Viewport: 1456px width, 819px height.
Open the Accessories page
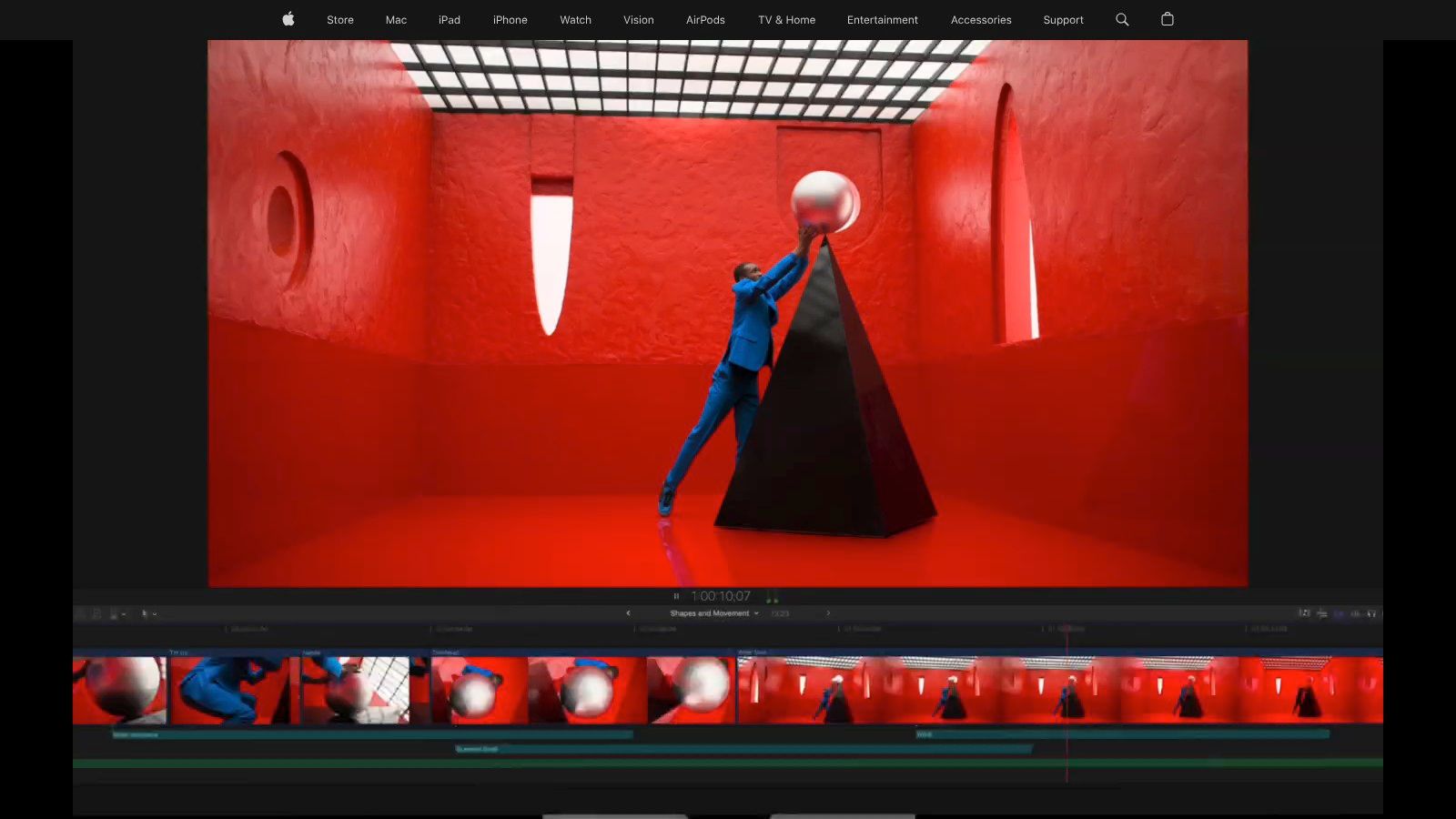tap(981, 19)
